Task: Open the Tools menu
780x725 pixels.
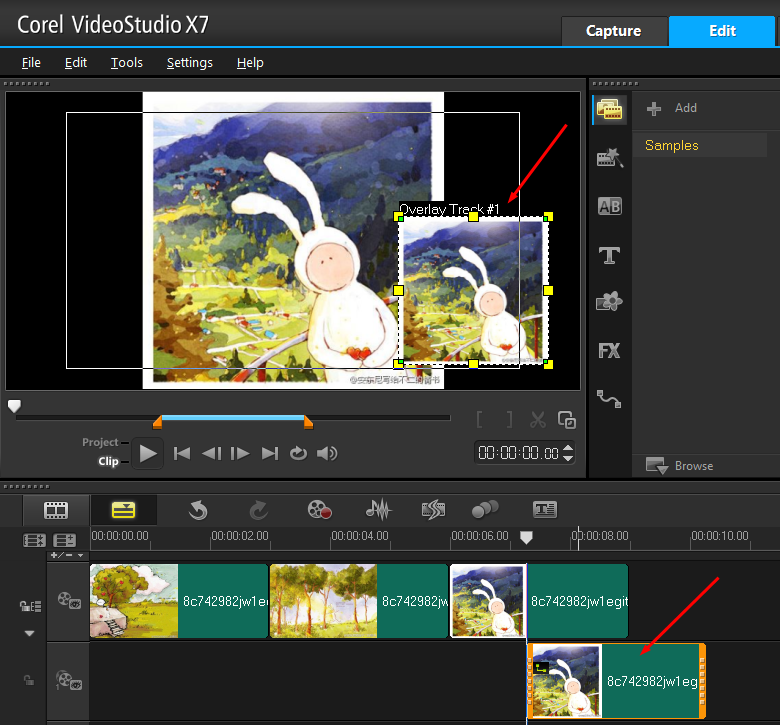Action: (x=126, y=62)
